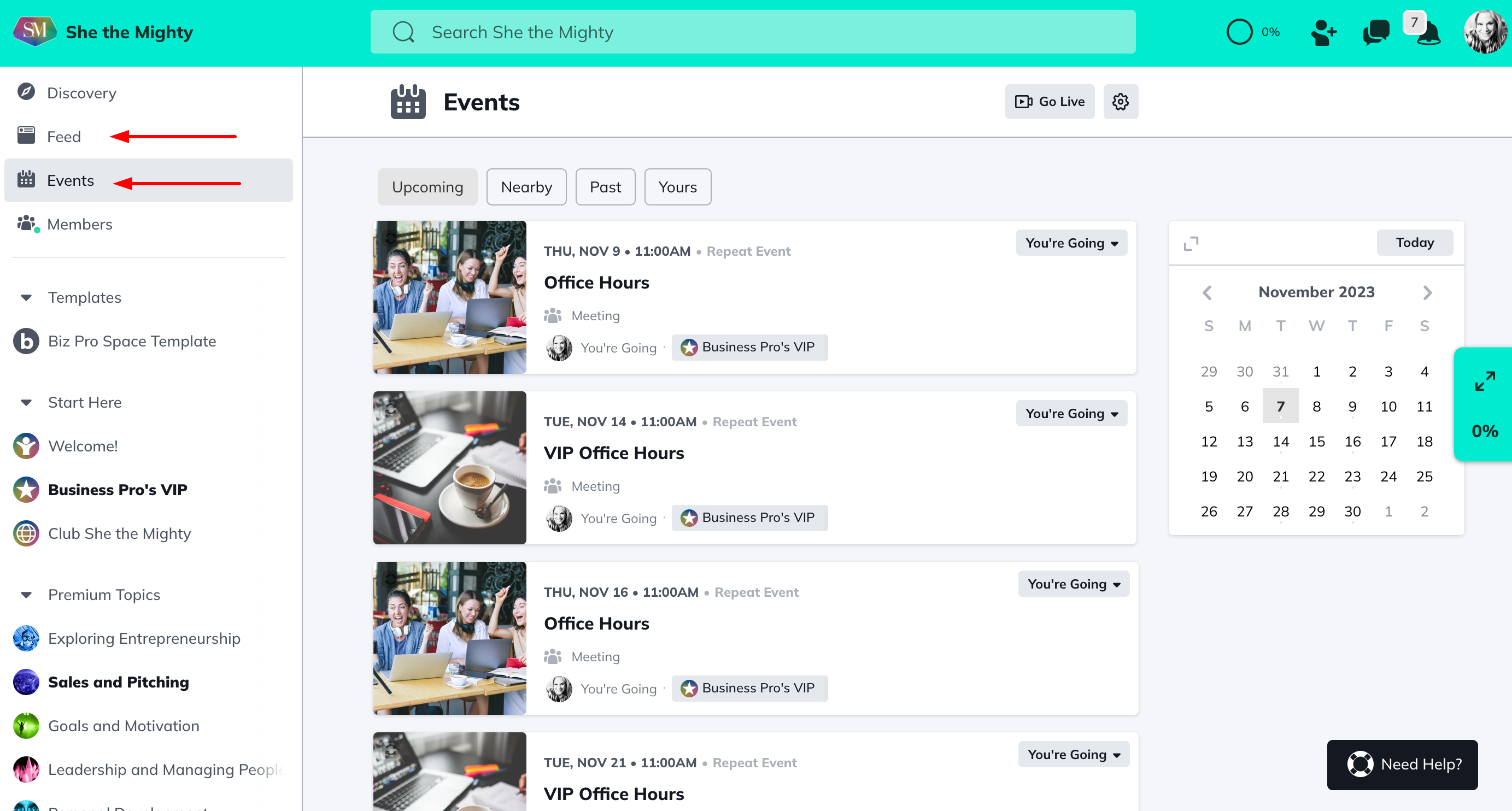Click the Go Live button

pos(1049,102)
